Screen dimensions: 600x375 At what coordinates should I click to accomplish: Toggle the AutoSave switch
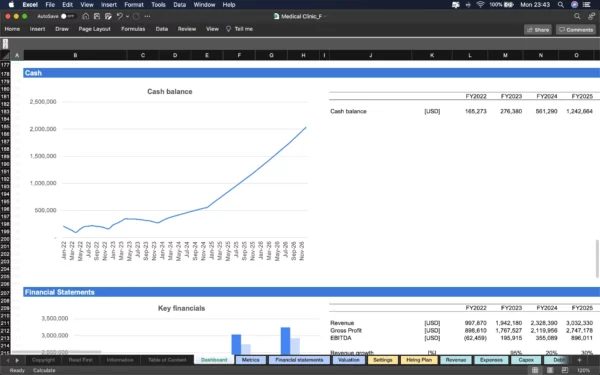click(x=68, y=16)
